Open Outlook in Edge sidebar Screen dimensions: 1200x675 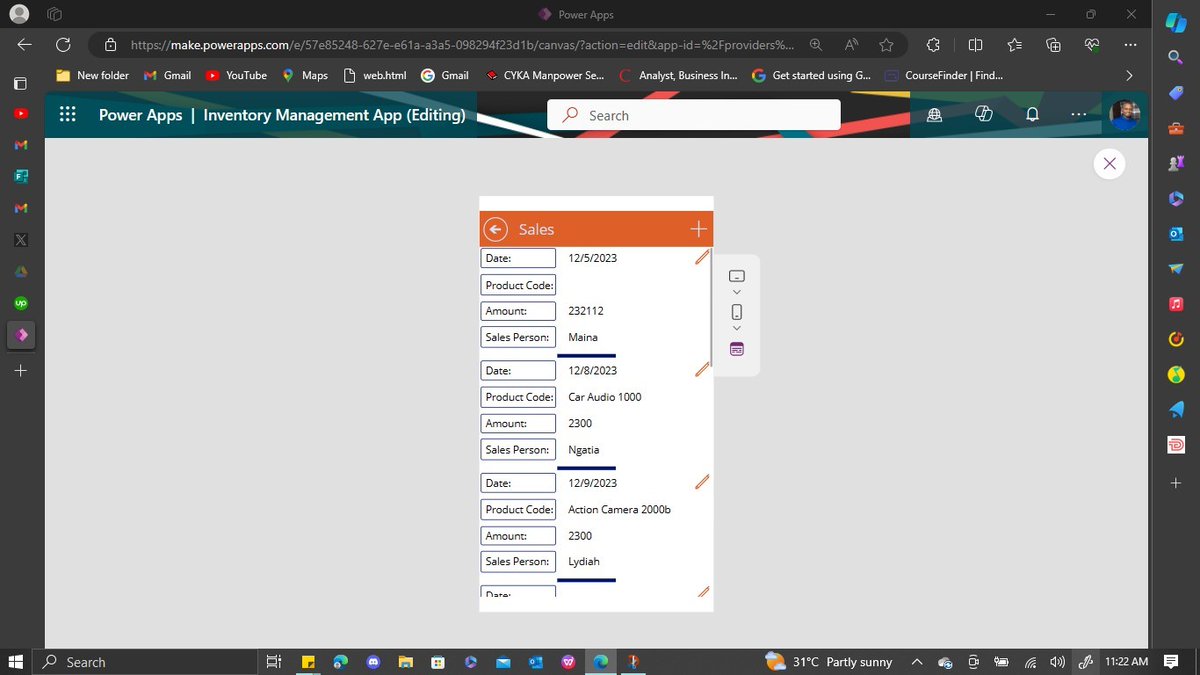(1176, 233)
